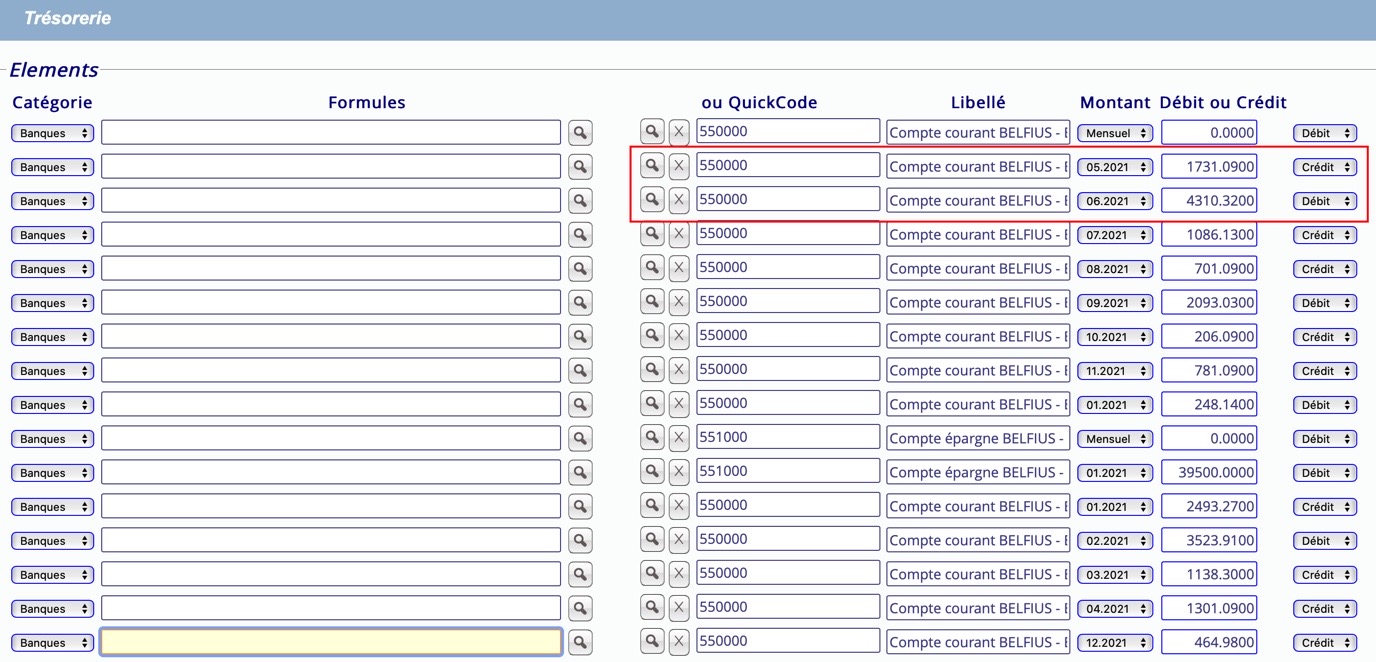Click QuickCode magnifier icon in the 12.2021 row
Viewport: 1376px width, 662px height.
coord(652,642)
